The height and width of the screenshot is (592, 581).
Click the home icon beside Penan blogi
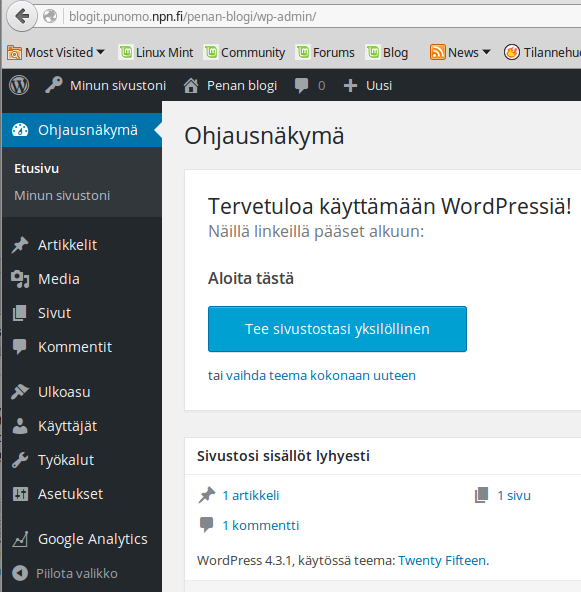pos(191,86)
